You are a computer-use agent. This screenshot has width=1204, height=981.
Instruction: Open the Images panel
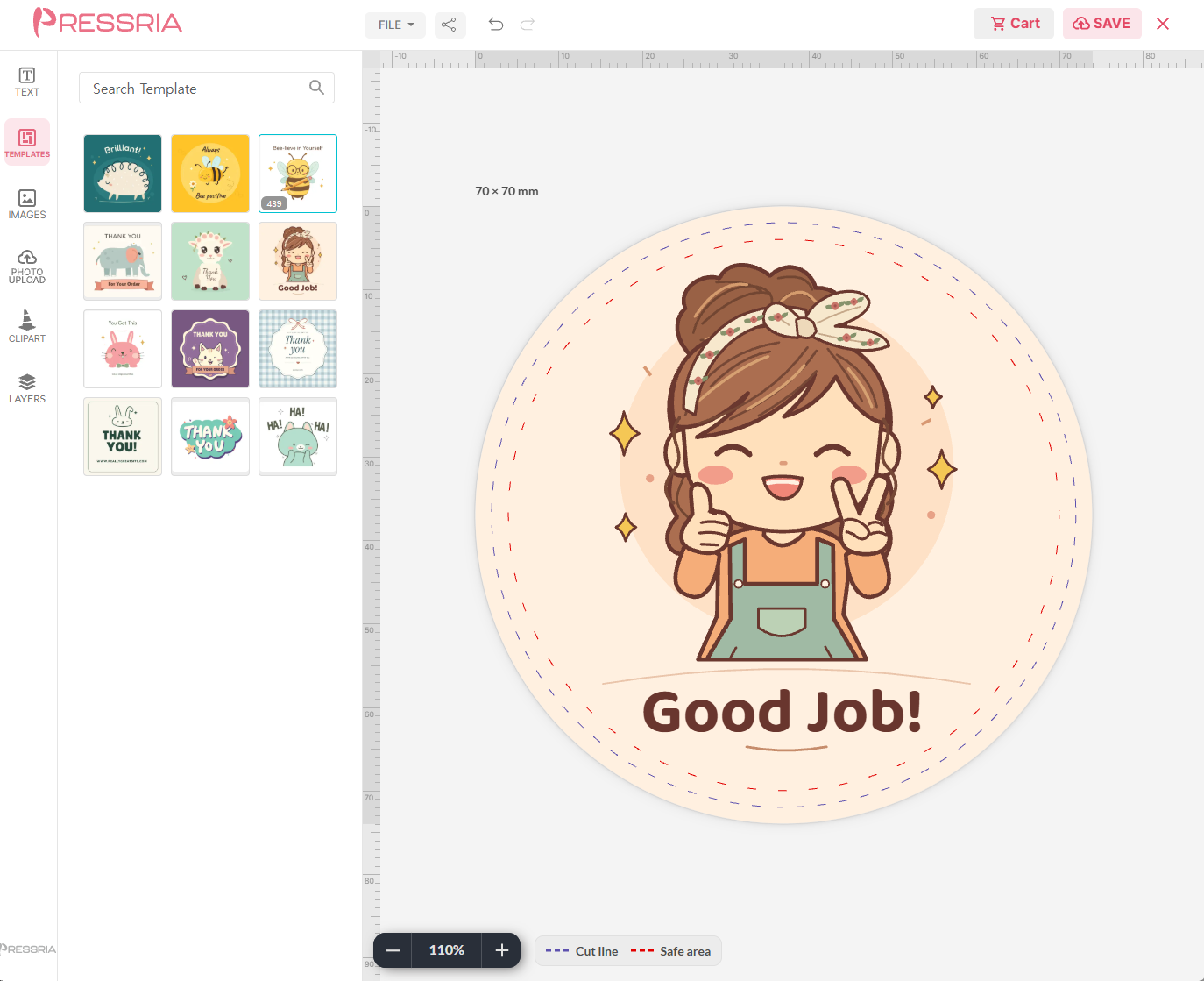pyautogui.click(x=27, y=204)
